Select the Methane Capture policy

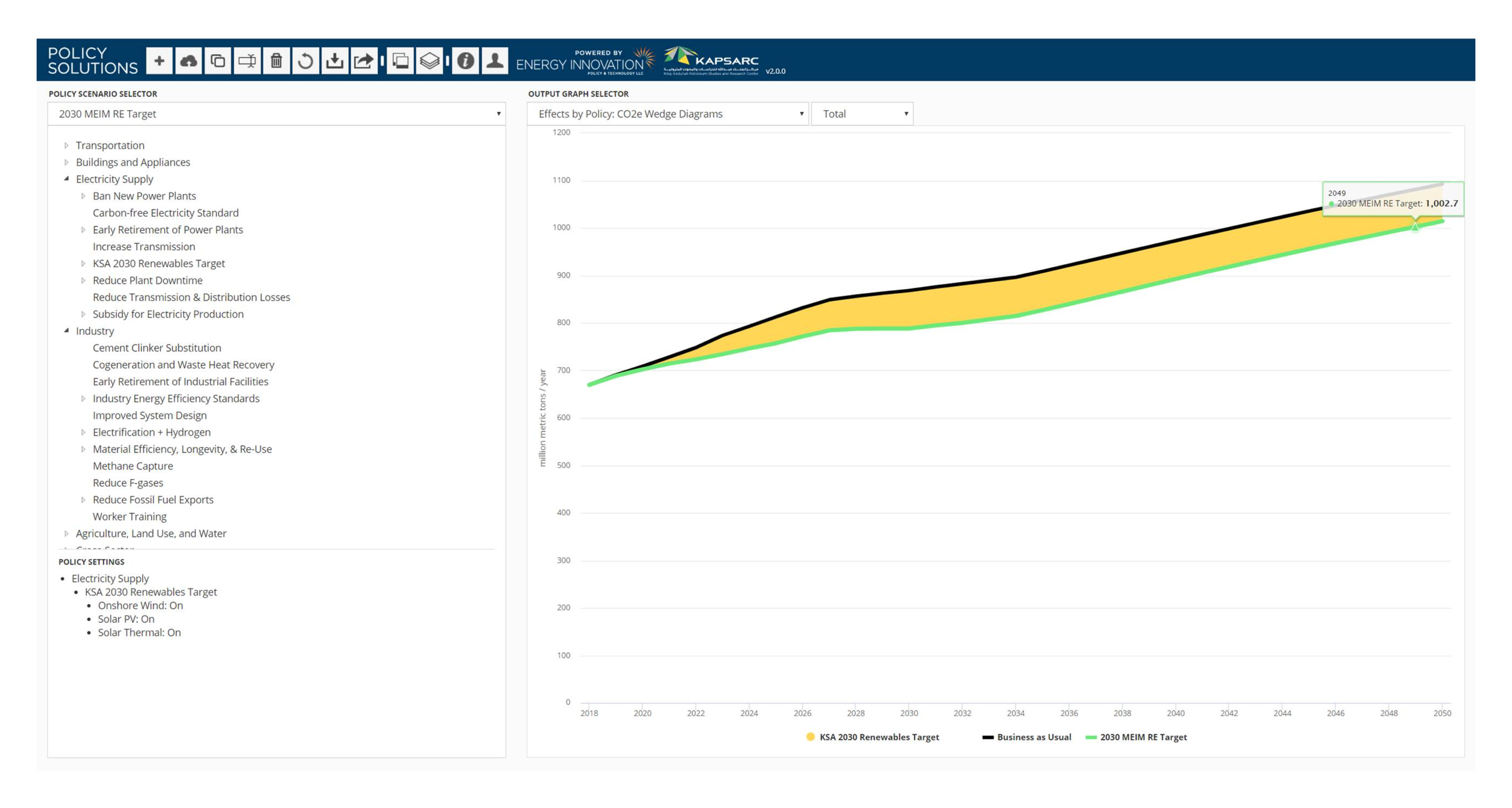[x=133, y=466]
